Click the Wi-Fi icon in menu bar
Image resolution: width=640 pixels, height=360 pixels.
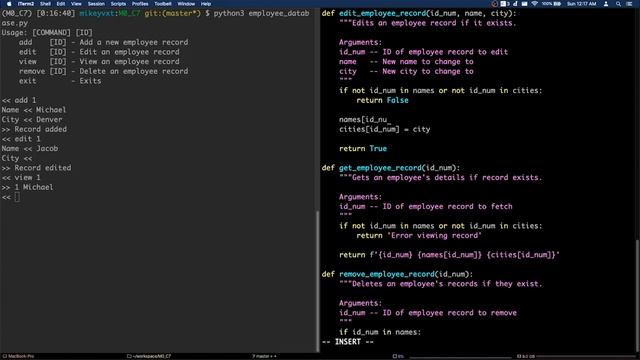tap(534, 4)
